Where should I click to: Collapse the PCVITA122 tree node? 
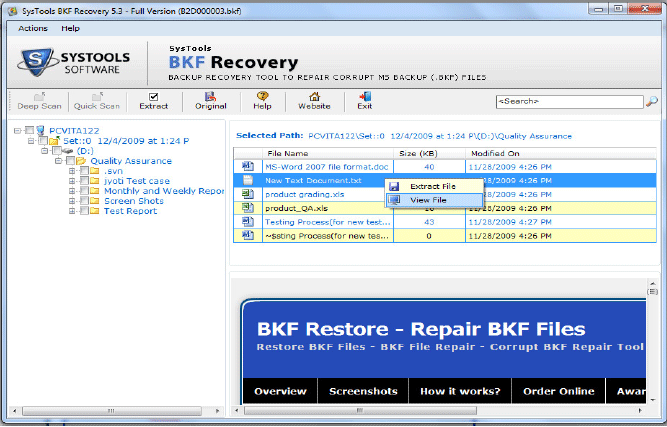17,131
